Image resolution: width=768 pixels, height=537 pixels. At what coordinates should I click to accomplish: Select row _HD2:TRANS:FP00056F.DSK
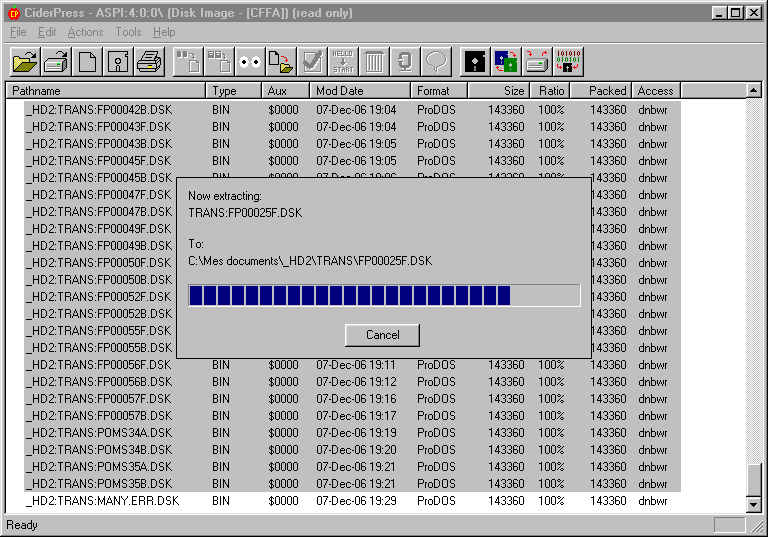click(x=352, y=365)
